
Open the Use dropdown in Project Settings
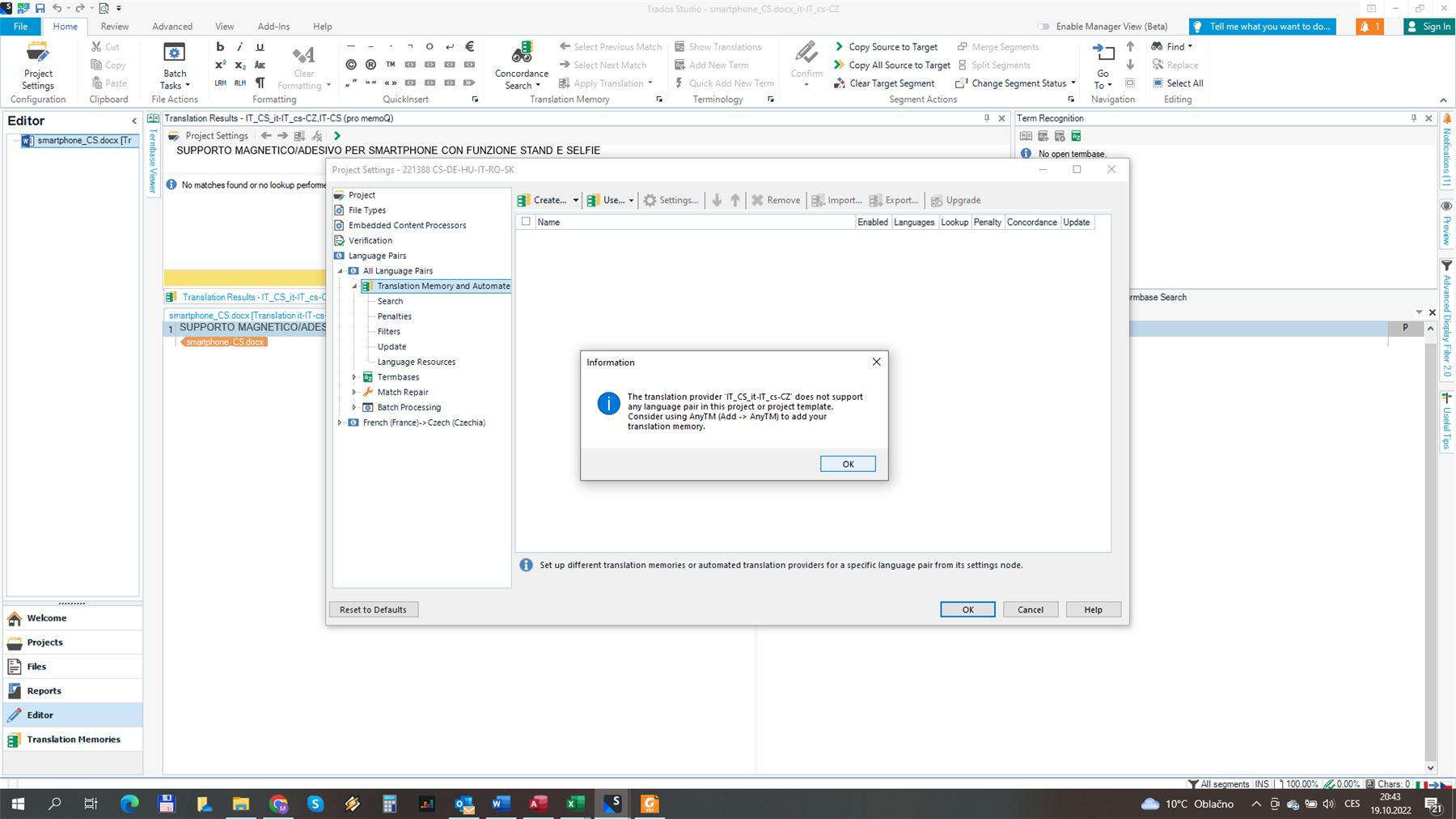click(x=631, y=200)
